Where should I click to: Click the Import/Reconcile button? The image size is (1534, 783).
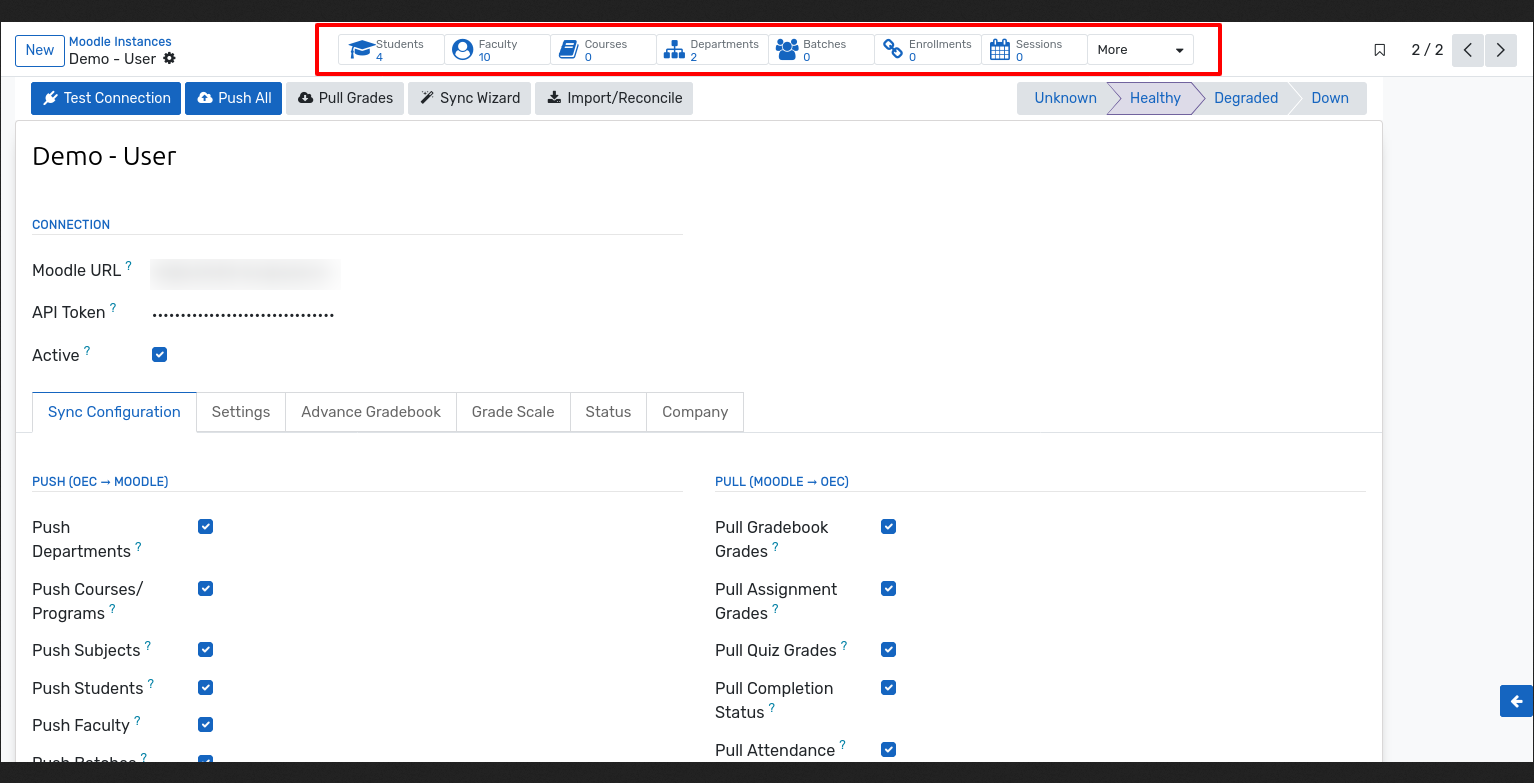pos(614,98)
